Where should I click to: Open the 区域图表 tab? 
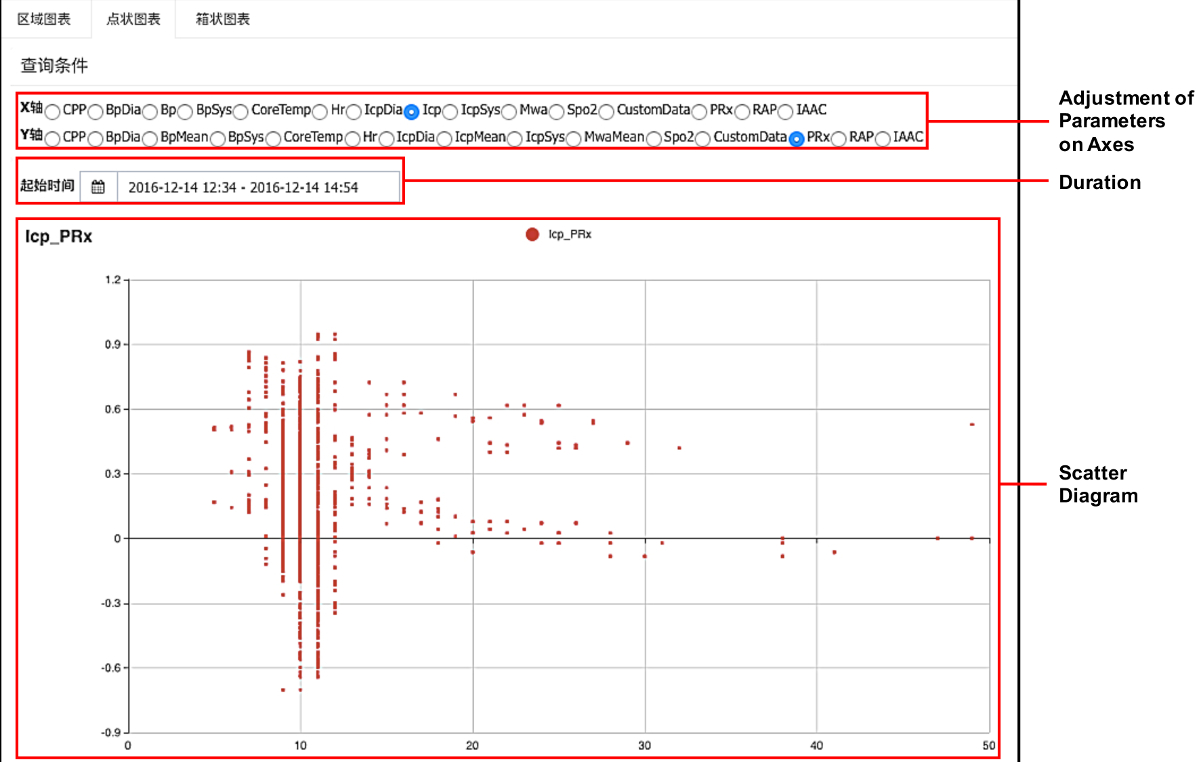[x=45, y=19]
